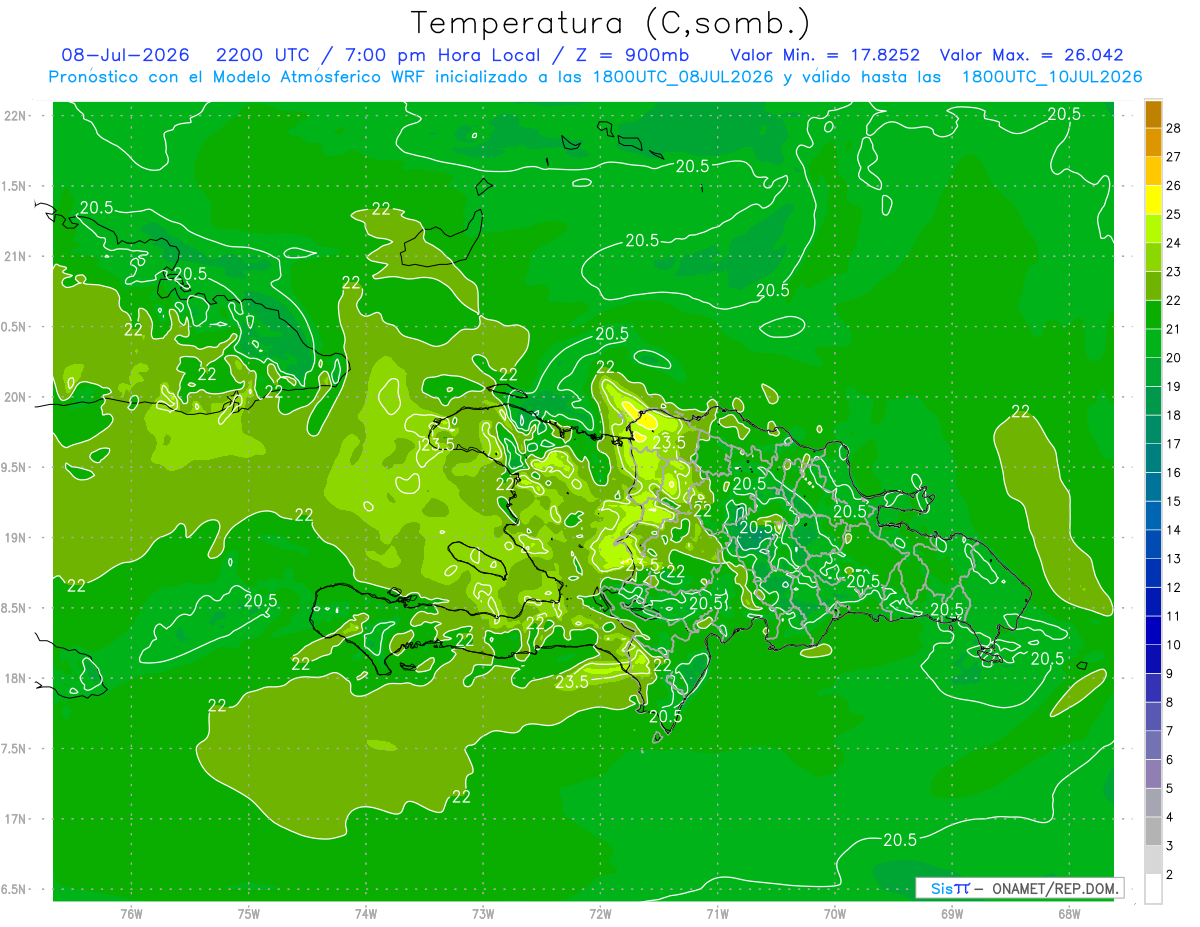The image size is (1200, 927).
Task: Click the 'Temperatura (C,somb.)' title
Action: [x=611, y=23]
